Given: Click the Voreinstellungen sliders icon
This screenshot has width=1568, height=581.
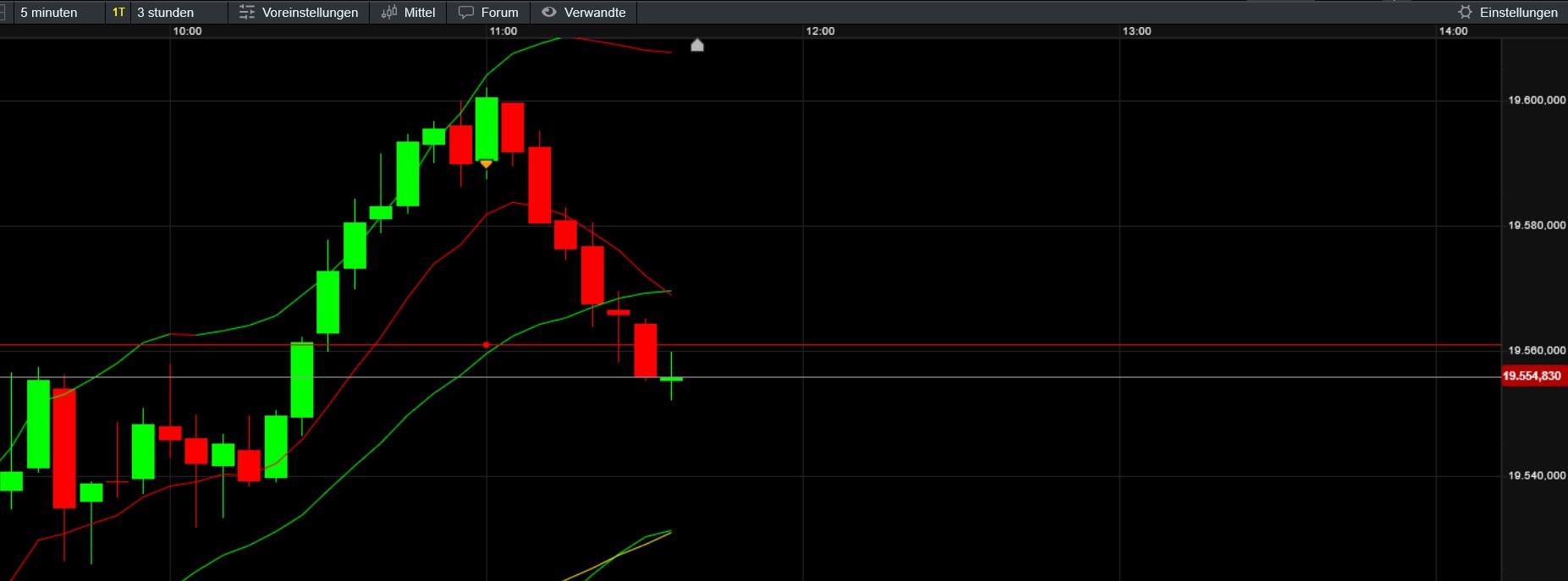Looking at the screenshot, I should point(247,12).
